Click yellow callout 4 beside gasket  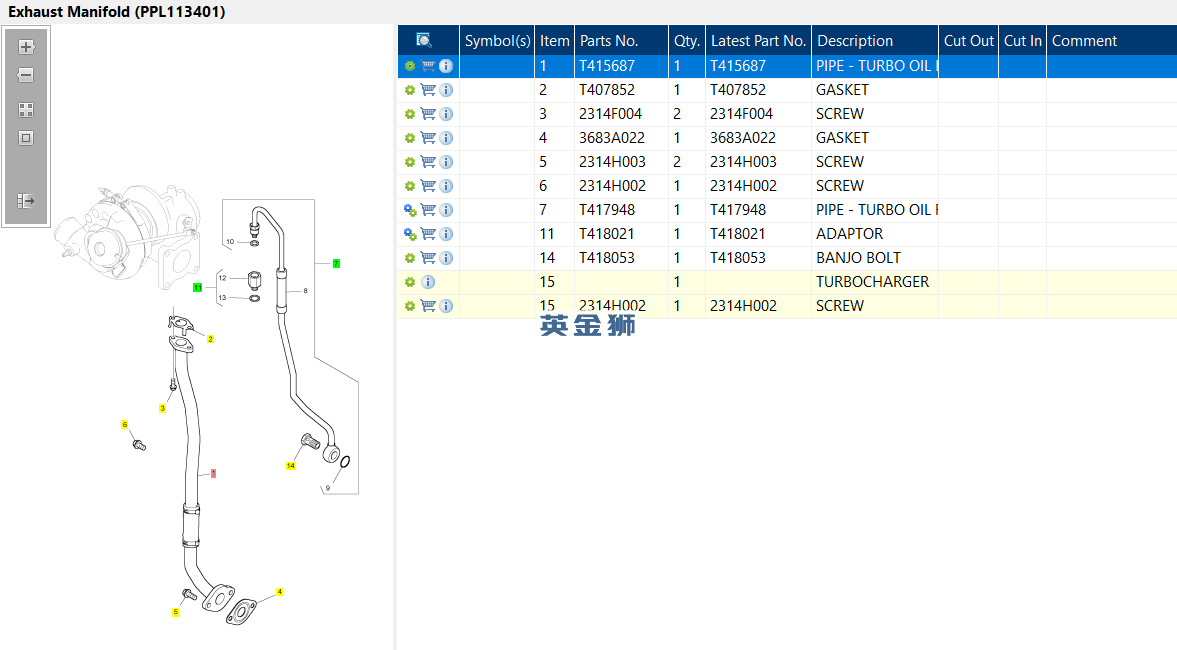[280, 592]
